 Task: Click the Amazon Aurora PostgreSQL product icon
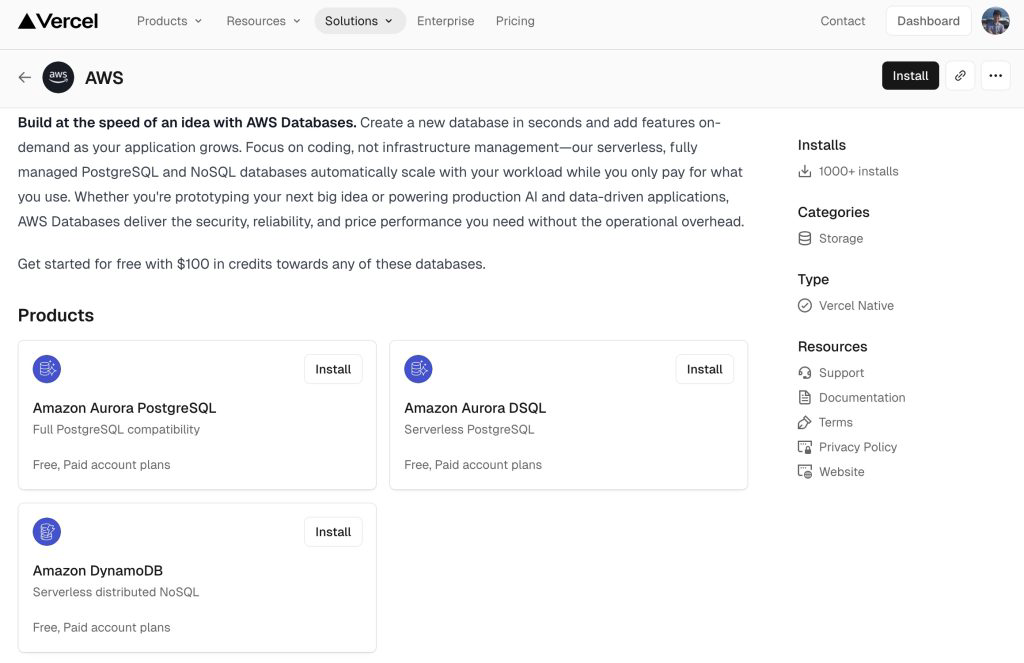pos(47,369)
